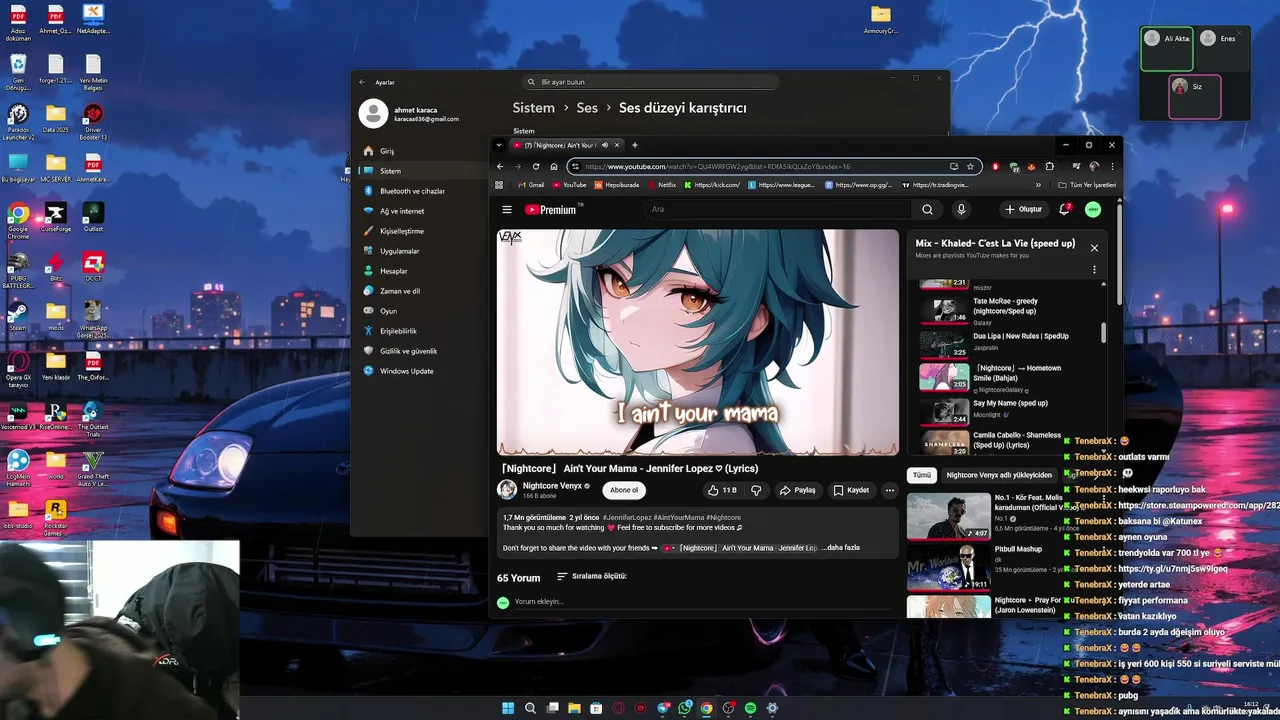Open the Mix playlist options menu
The image size is (1280, 720).
click(x=1094, y=270)
